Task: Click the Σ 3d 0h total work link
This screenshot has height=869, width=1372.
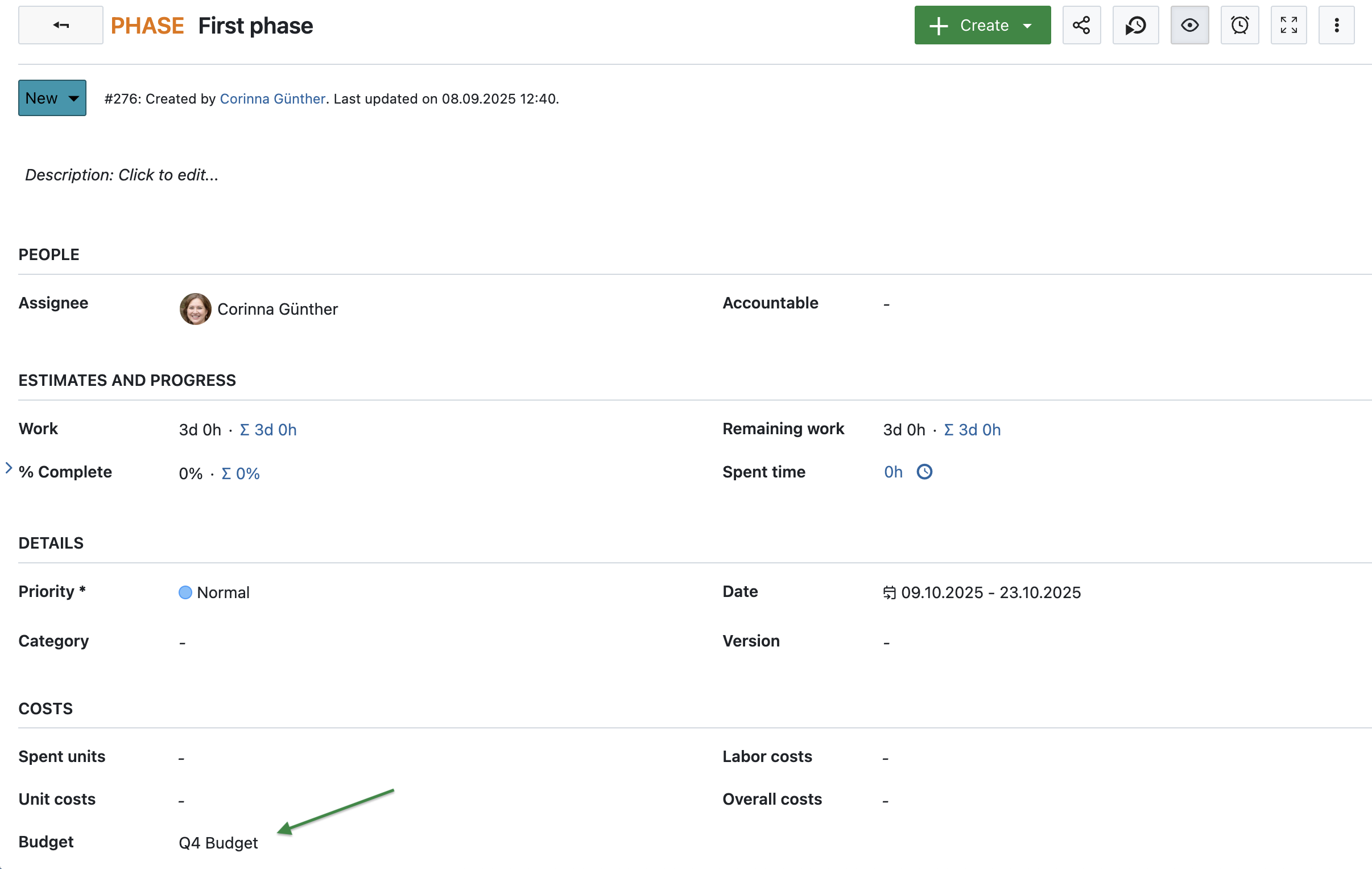Action: 268,429
